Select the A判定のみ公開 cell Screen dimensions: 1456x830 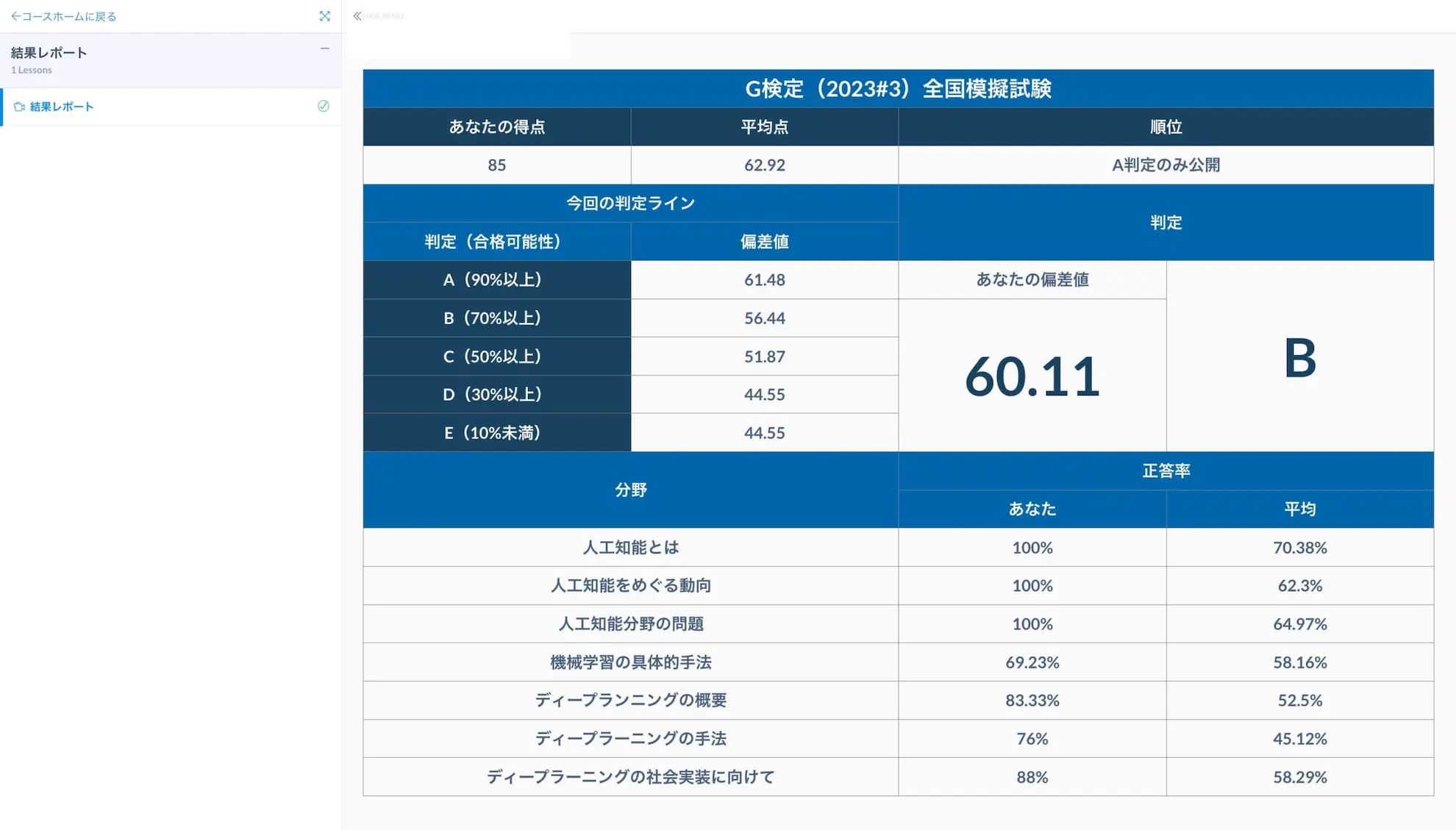1166,165
